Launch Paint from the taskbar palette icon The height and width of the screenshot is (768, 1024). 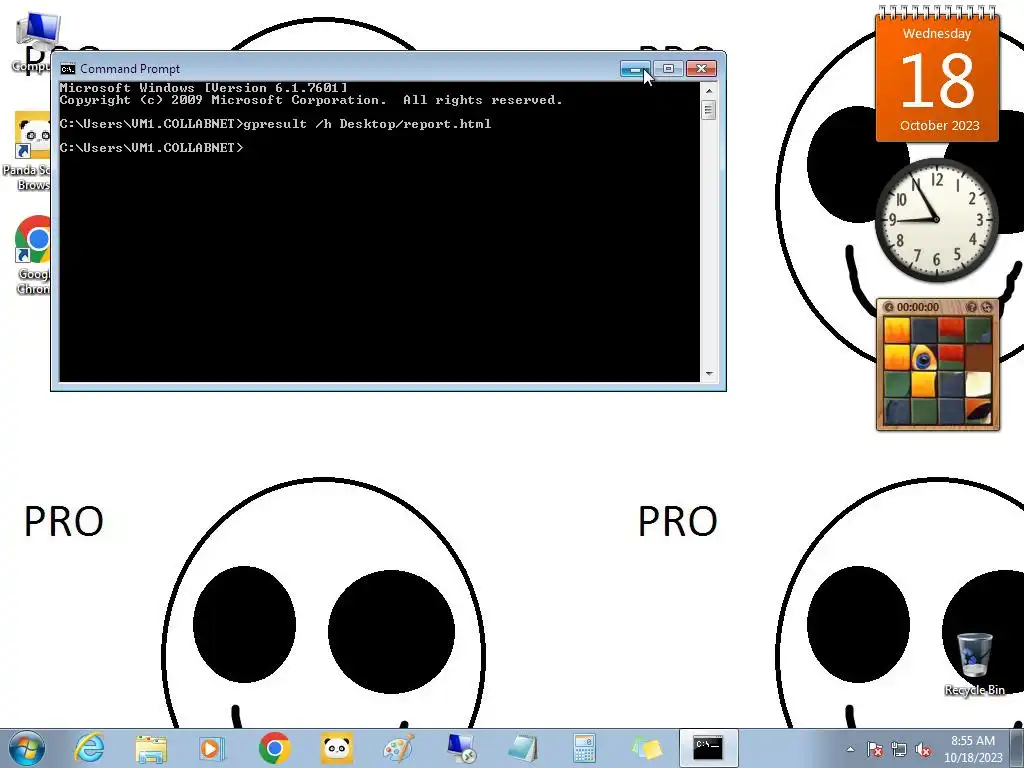point(398,748)
